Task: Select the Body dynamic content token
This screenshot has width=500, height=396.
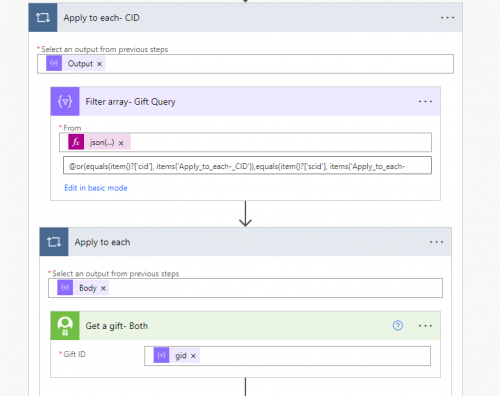Action: pyautogui.click(x=87, y=288)
